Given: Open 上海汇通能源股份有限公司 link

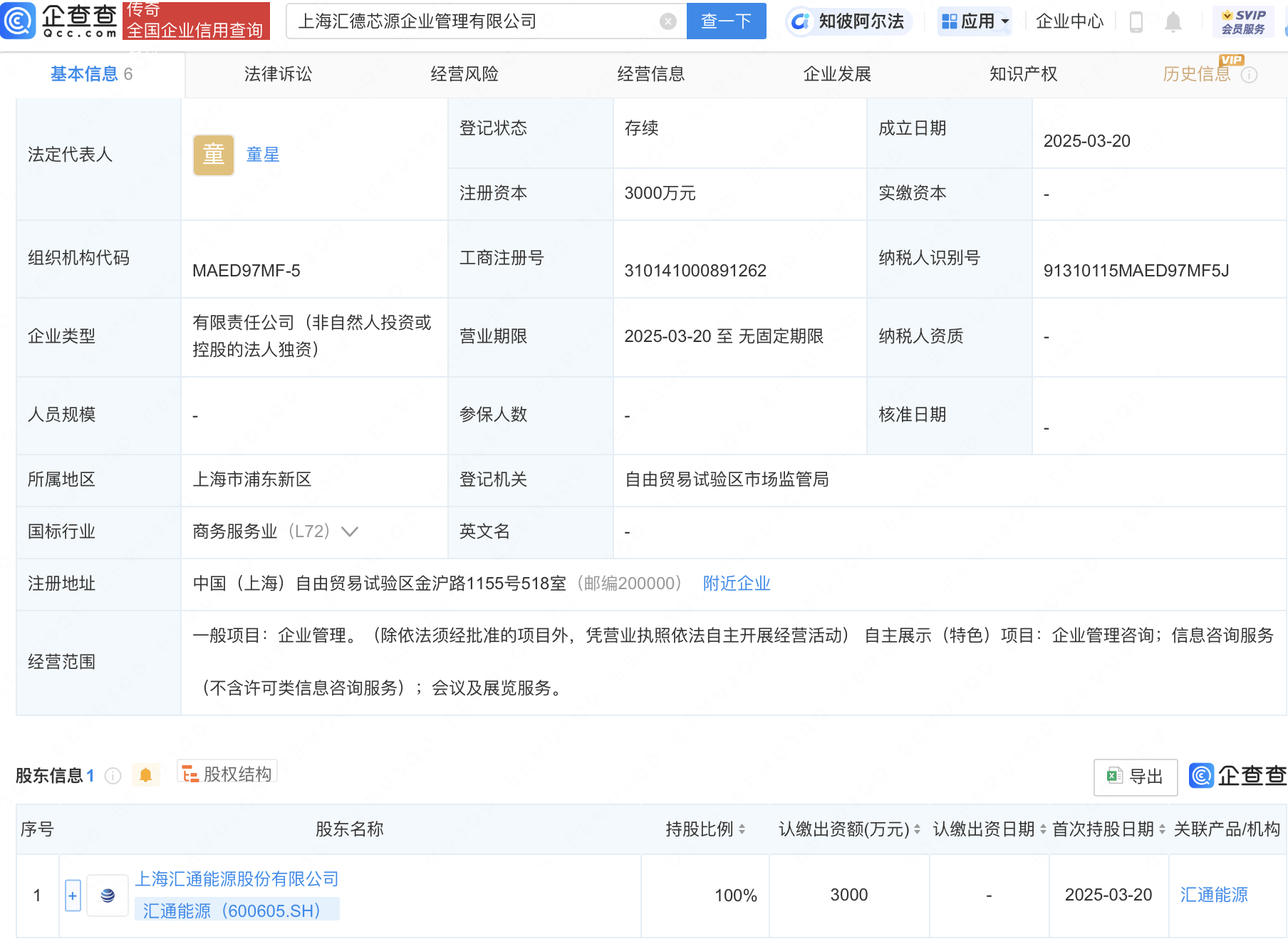Looking at the screenshot, I should [237, 879].
